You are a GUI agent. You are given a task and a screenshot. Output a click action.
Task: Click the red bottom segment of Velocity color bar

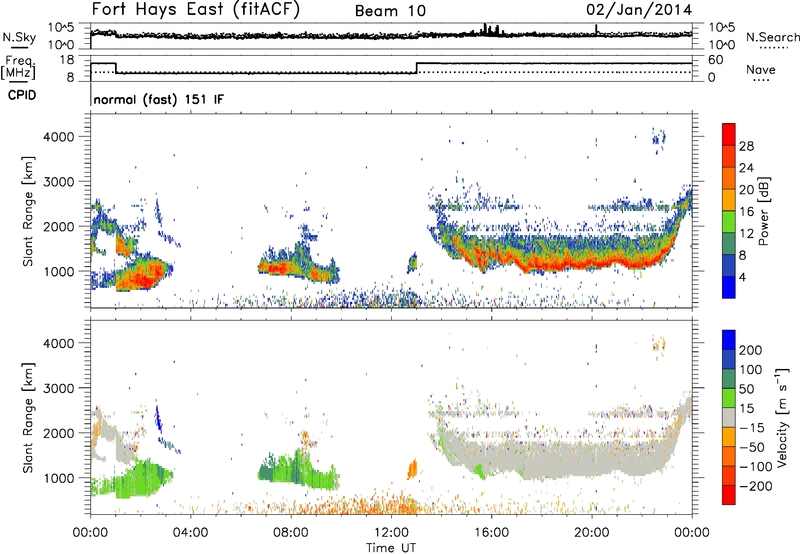[x=729, y=495]
